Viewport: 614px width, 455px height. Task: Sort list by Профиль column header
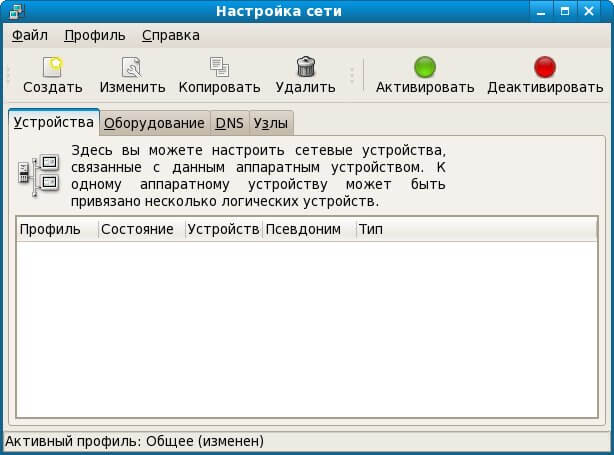point(57,229)
